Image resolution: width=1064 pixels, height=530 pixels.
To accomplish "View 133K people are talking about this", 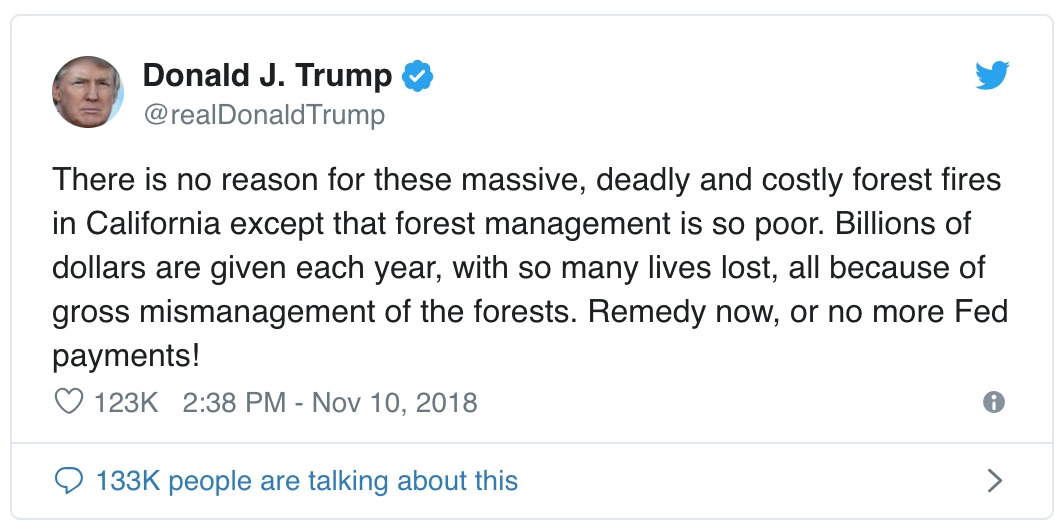I will coord(307,481).
